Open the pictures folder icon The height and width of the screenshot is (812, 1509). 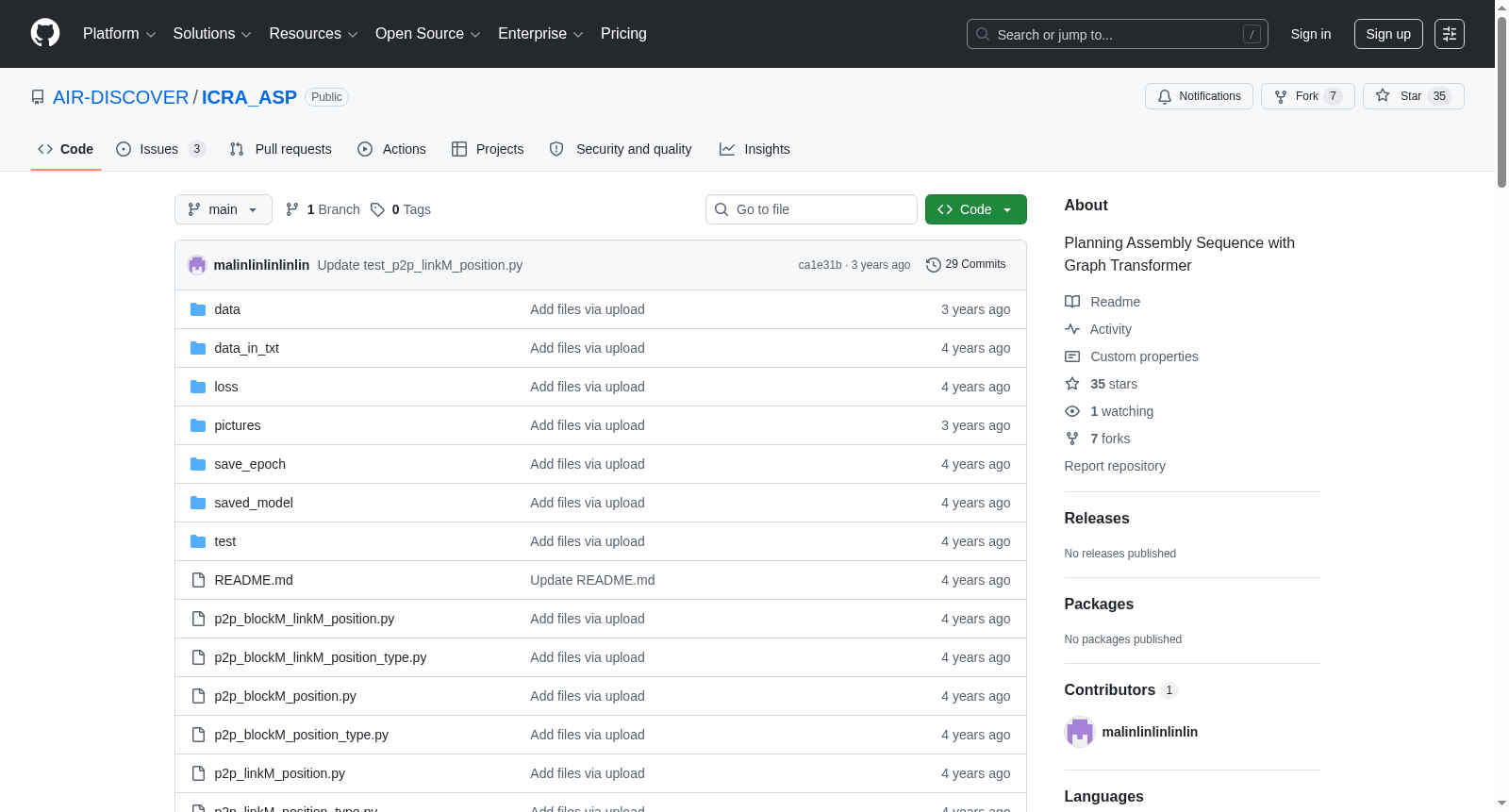tap(198, 425)
